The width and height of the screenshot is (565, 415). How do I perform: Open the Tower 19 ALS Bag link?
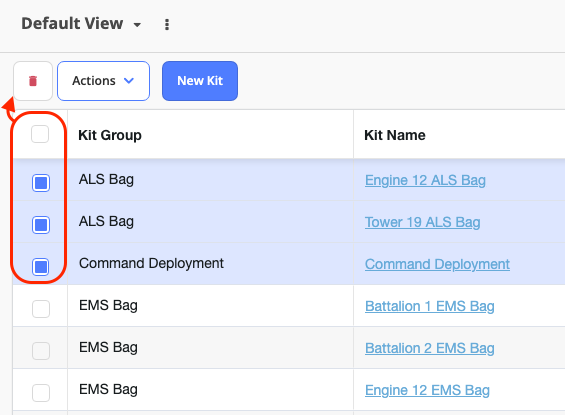click(x=422, y=222)
